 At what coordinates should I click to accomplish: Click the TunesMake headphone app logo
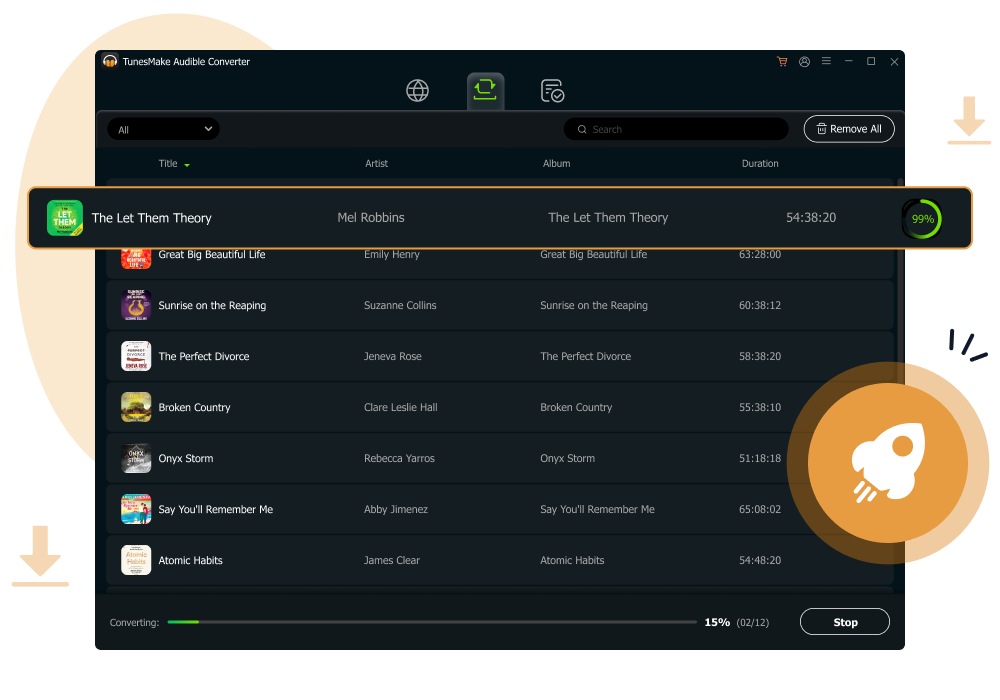(x=110, y=61)
